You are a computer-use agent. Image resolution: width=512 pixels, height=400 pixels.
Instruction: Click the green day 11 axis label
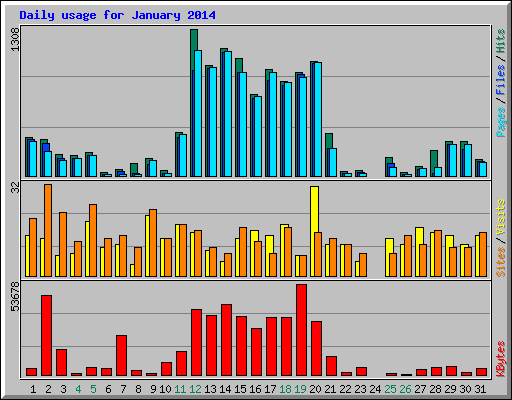click(180, 389)
